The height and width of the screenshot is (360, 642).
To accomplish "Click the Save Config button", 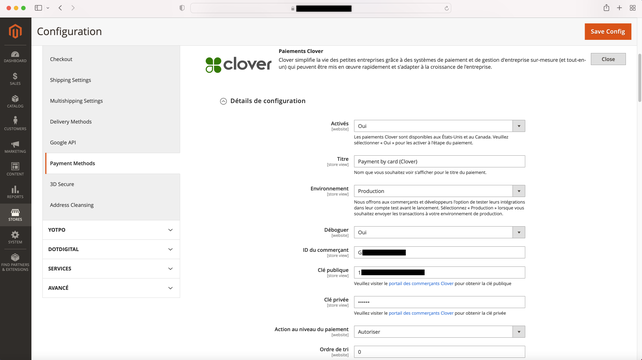I will 608,32.
